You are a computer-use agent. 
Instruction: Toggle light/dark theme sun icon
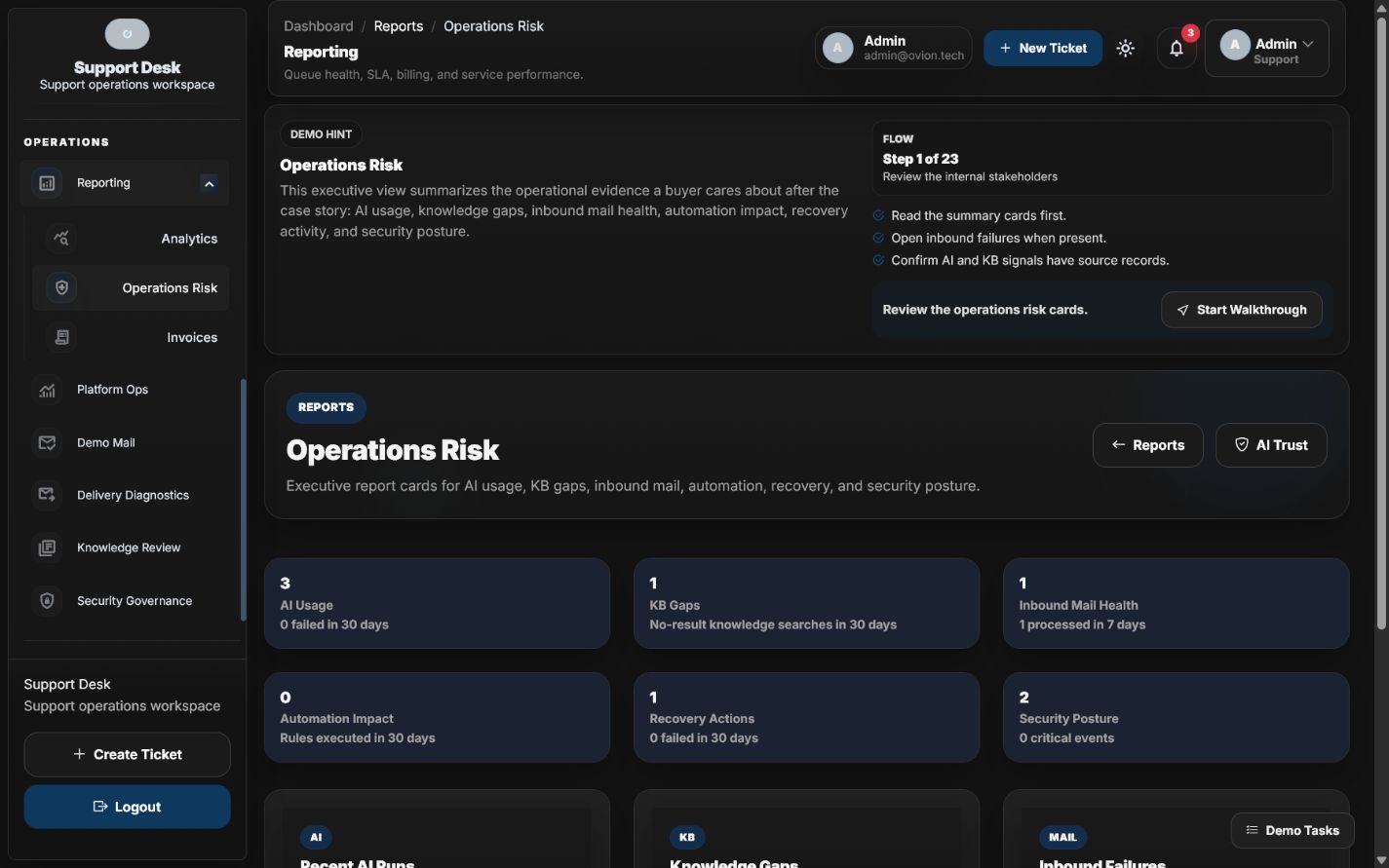pos(1125,48)
